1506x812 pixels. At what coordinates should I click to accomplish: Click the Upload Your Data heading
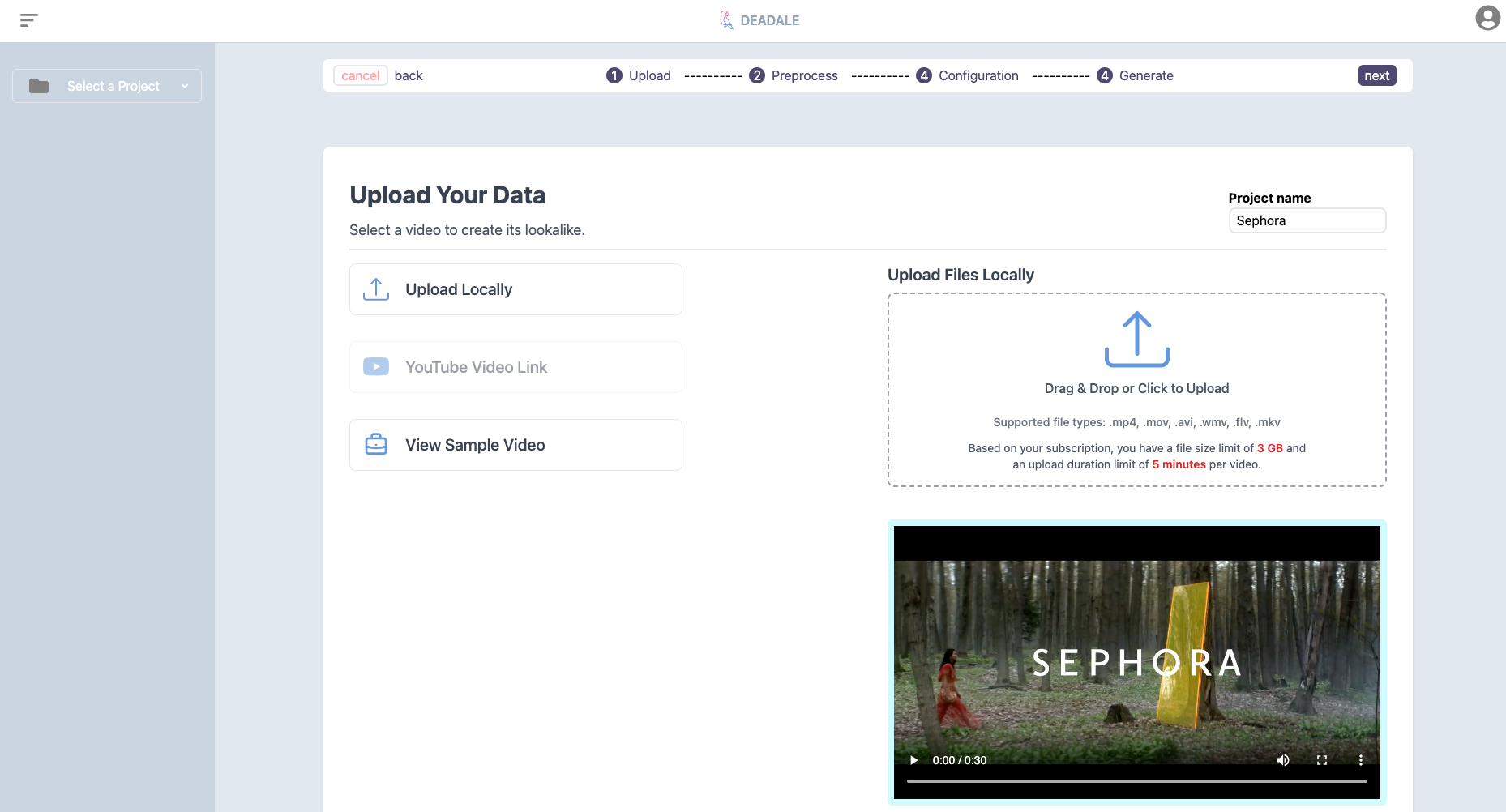447,195
